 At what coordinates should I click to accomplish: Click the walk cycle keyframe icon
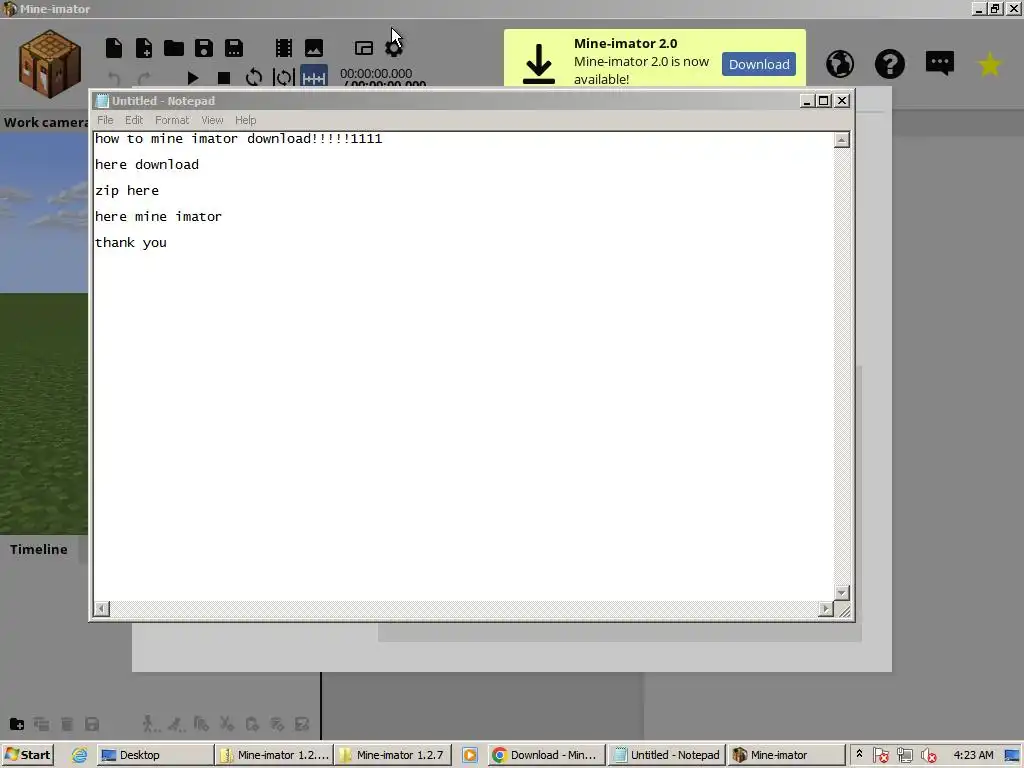click(150, 724)
